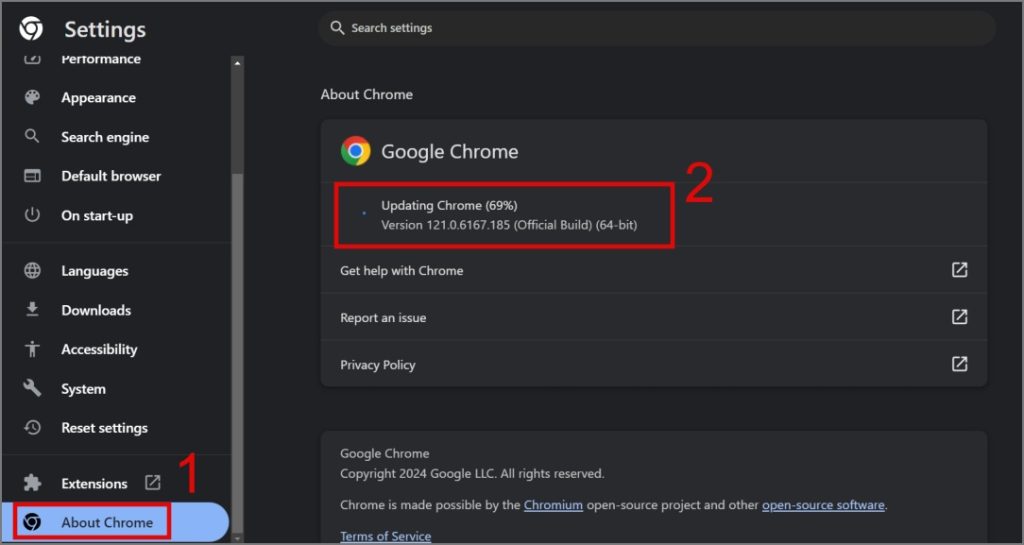Click the About Chrome page heading
The width and height of the screenshot is (1024, 545).
pyautogui.click(x=366, y=95)
